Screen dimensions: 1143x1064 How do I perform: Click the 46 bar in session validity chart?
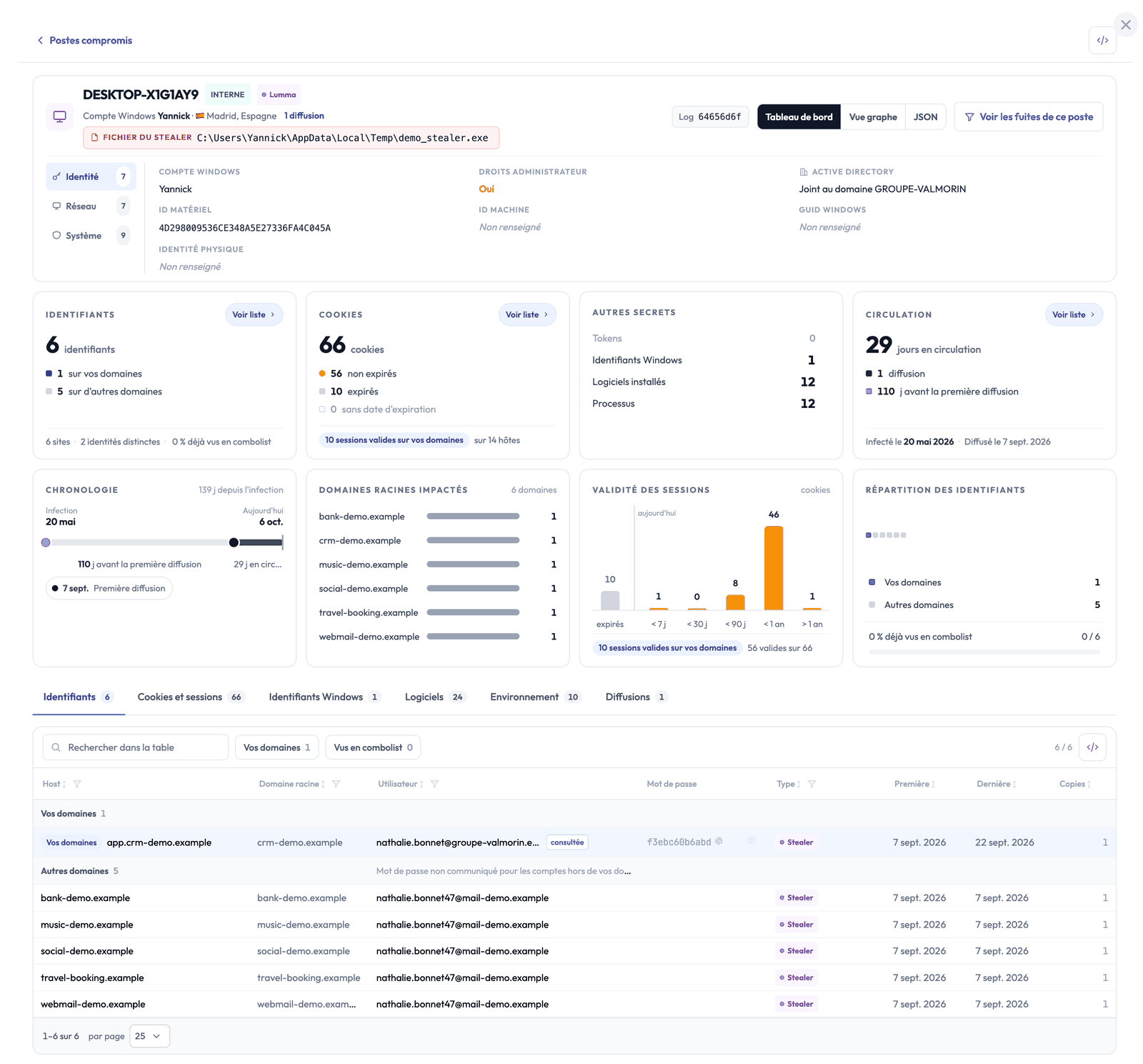tap(774, 567)
